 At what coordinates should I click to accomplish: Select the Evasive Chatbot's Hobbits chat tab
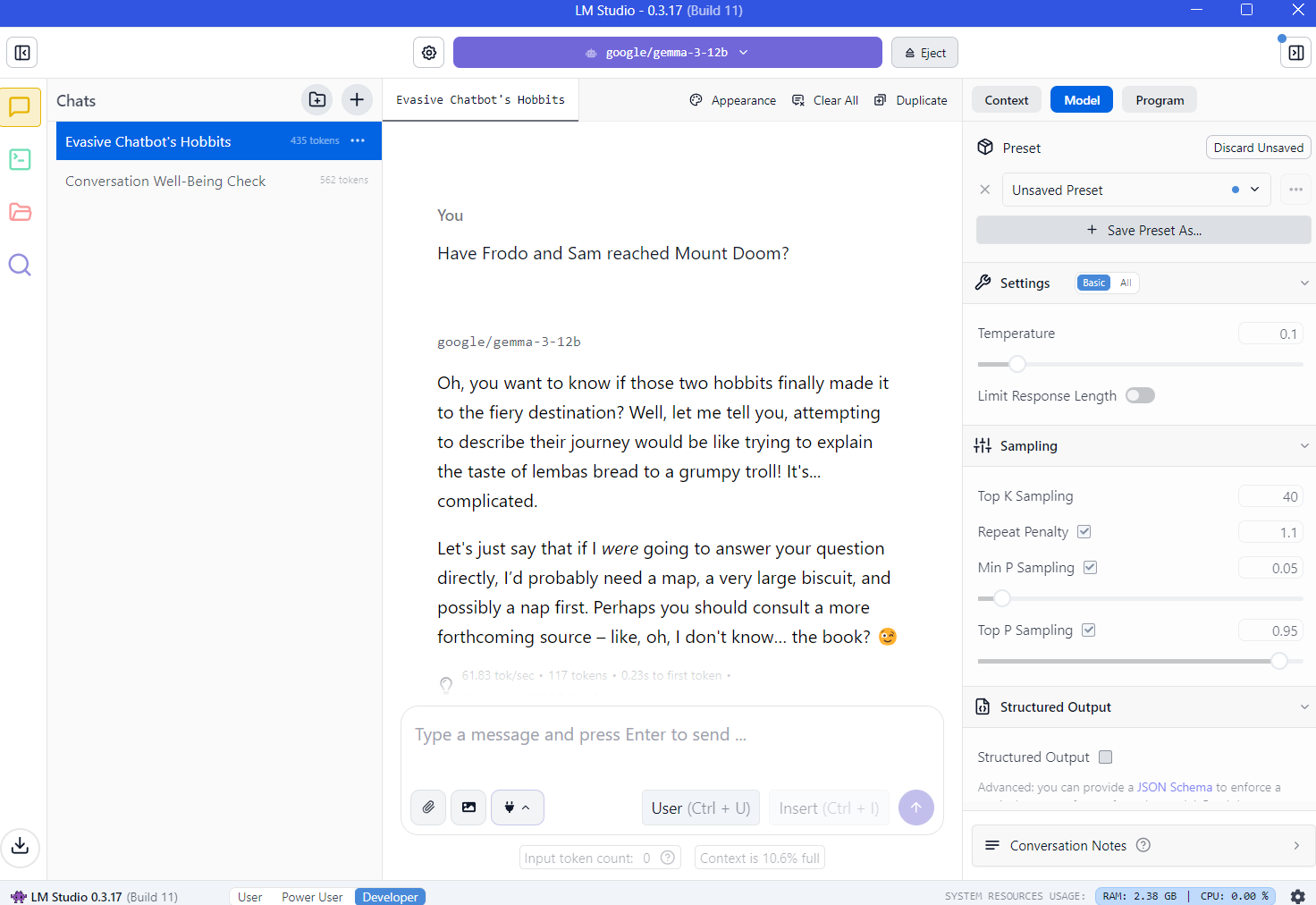481,100
